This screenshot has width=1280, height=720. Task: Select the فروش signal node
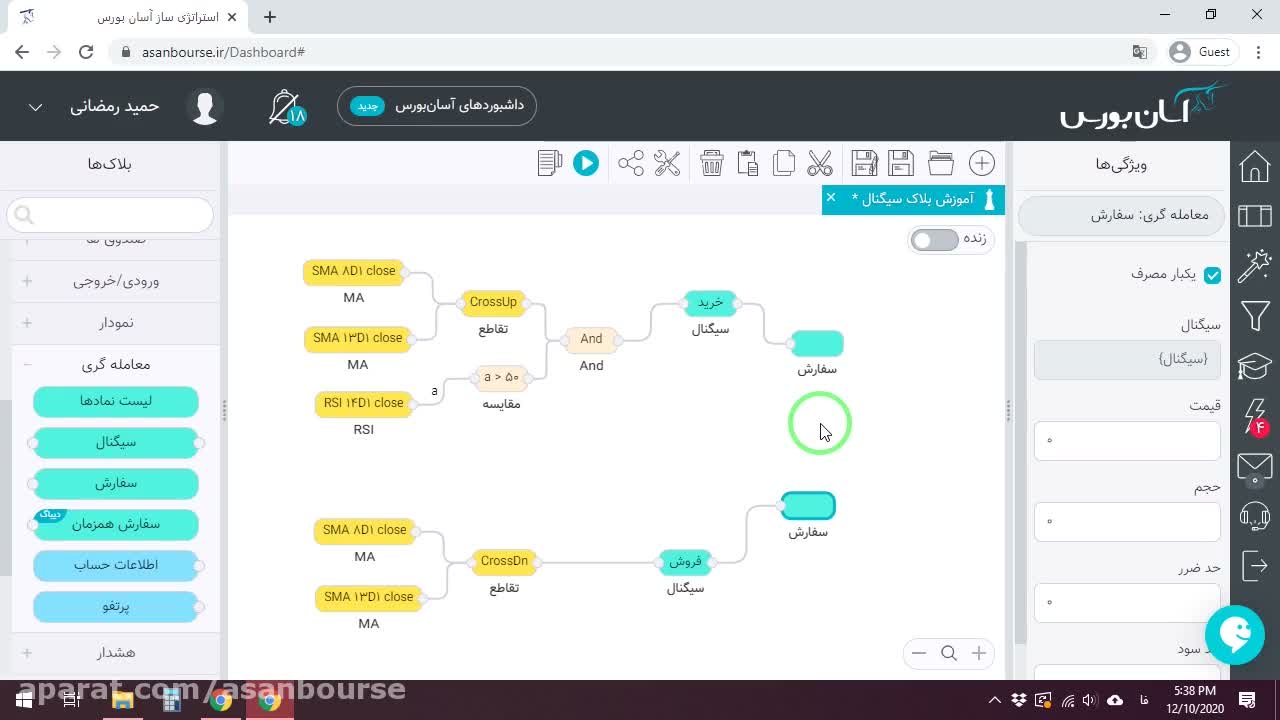coord(685,562)
